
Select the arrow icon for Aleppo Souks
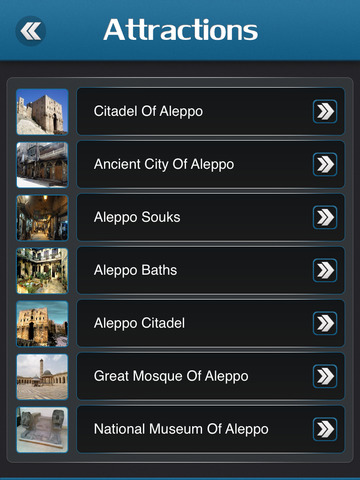tap(325, 217)
